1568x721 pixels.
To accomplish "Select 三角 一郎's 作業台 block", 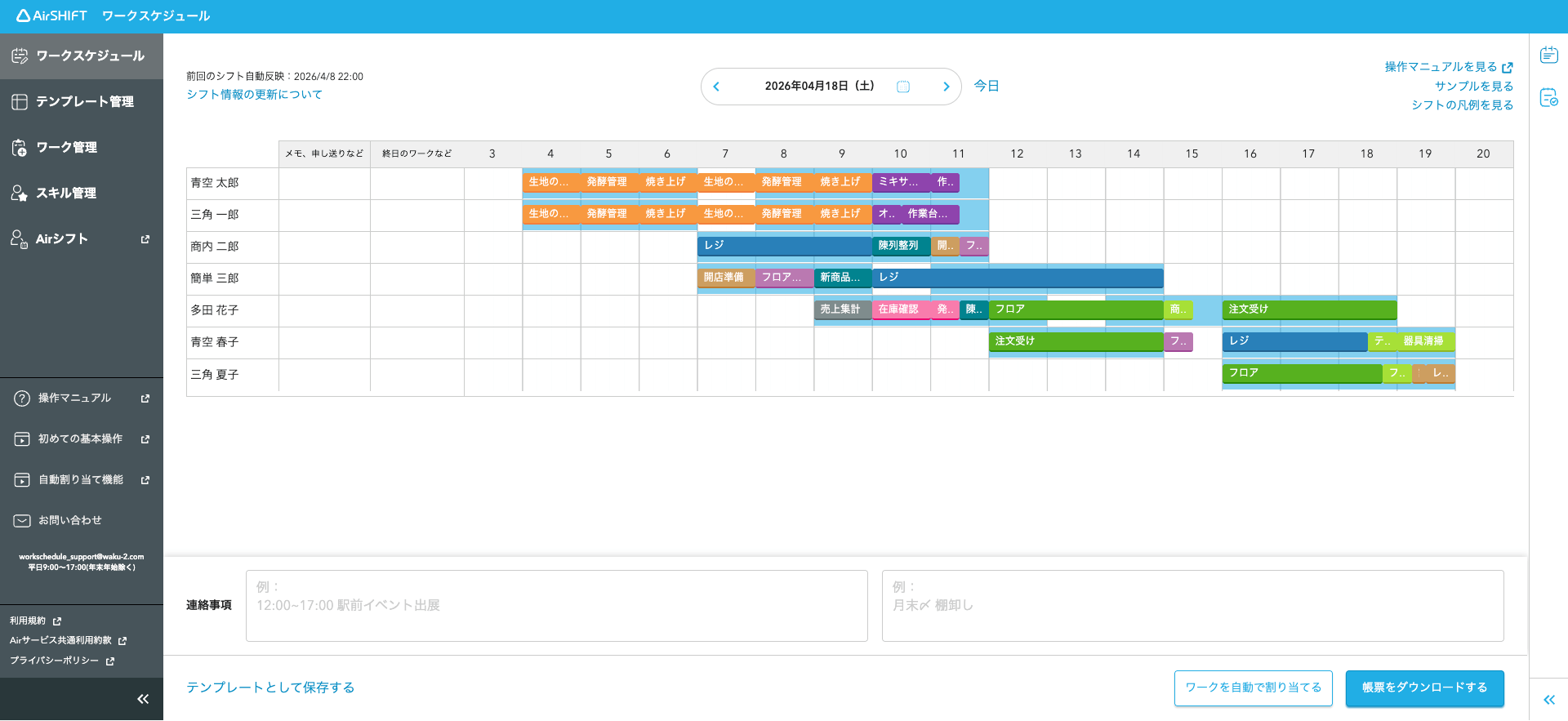I will (x=930, y=214).
